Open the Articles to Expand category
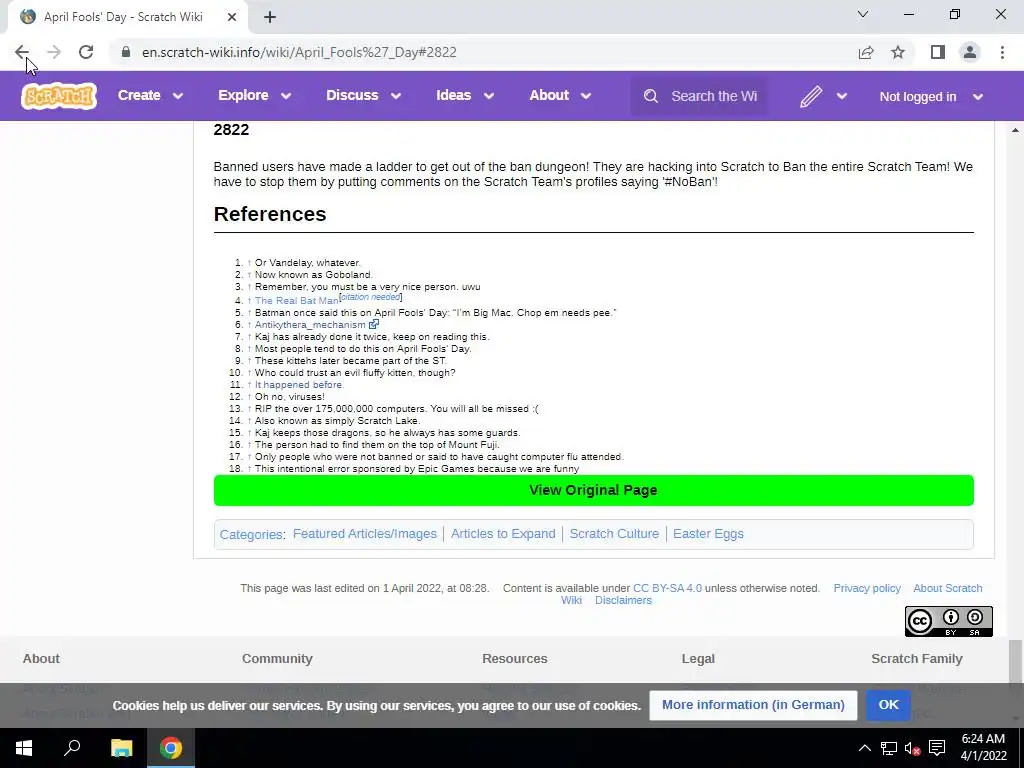This screenshot has width=1024, height=768. 503,534
